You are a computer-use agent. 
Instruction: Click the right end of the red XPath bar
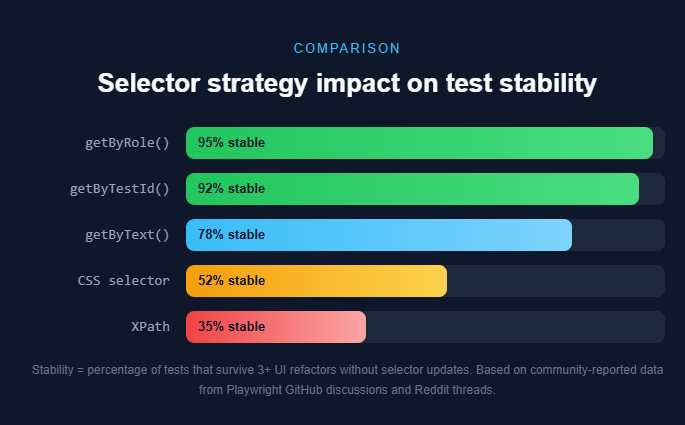coord(359,327)
